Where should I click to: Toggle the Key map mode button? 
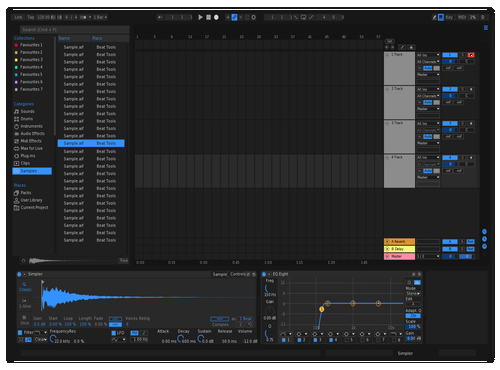pos(449,17)
